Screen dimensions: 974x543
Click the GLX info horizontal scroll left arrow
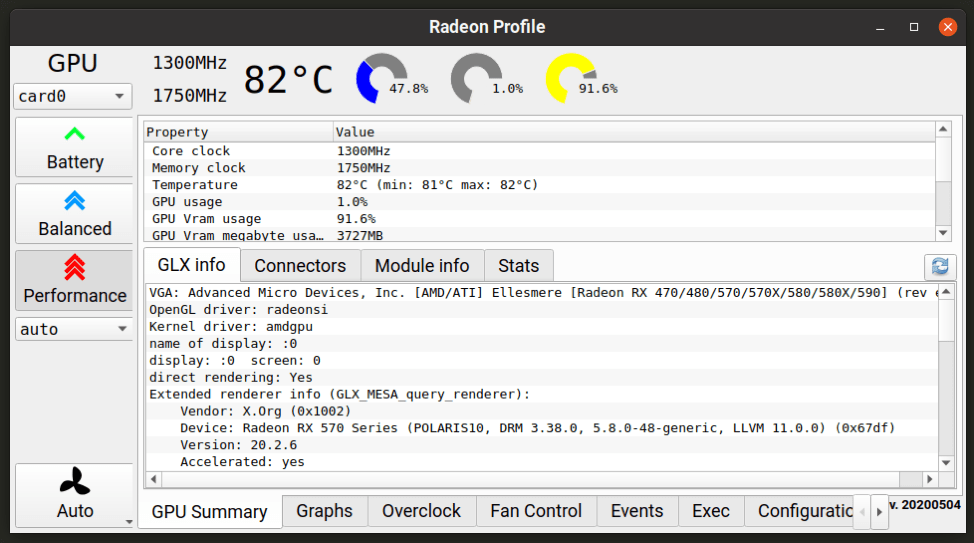coord(153,479)
